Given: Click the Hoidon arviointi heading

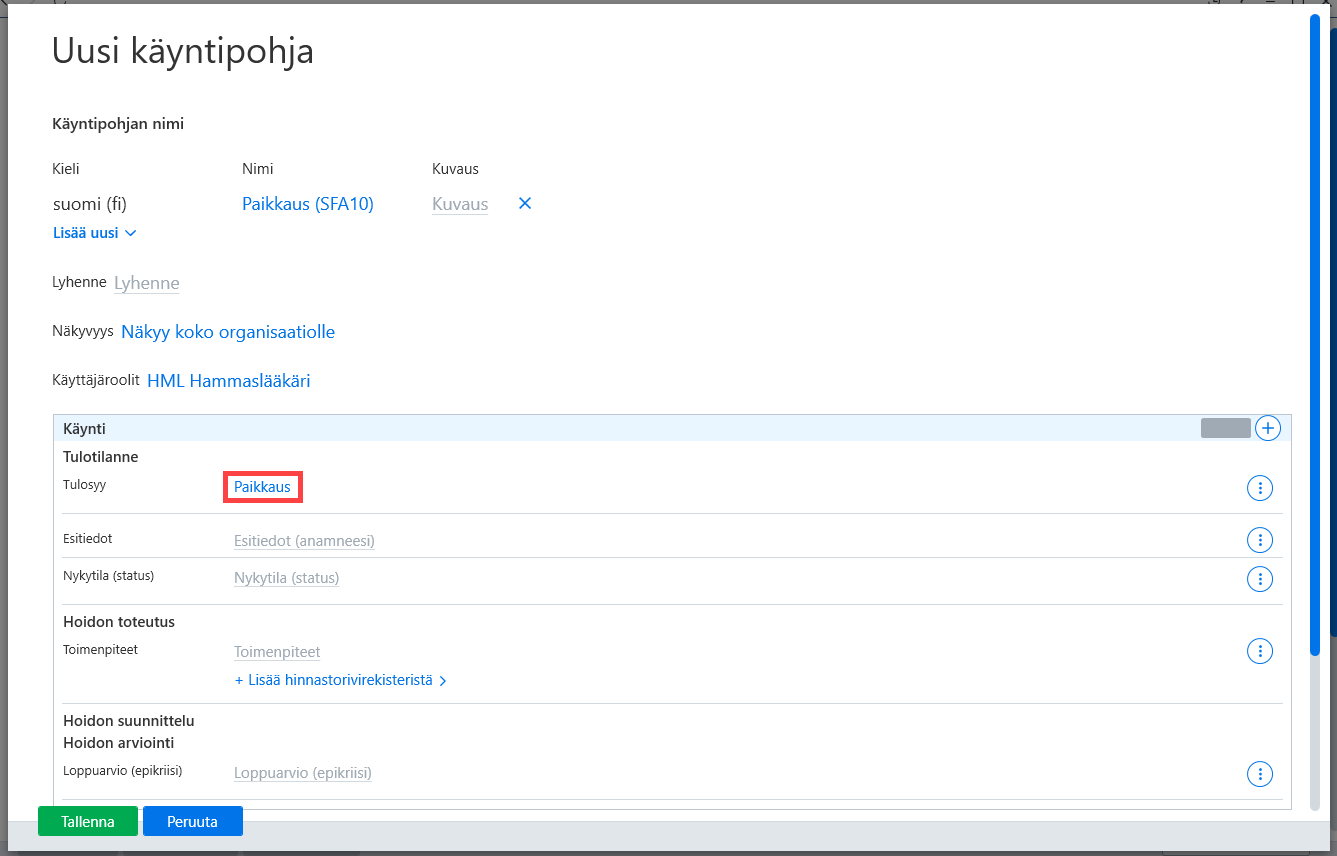Looking at the screenshot, I should 119,743.
